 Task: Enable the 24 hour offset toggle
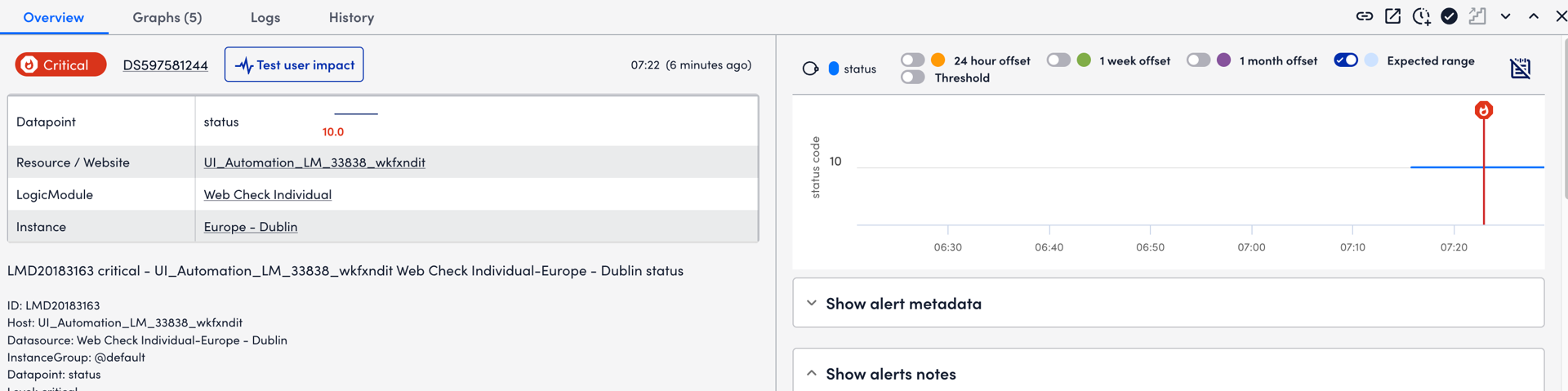point(912,60)
